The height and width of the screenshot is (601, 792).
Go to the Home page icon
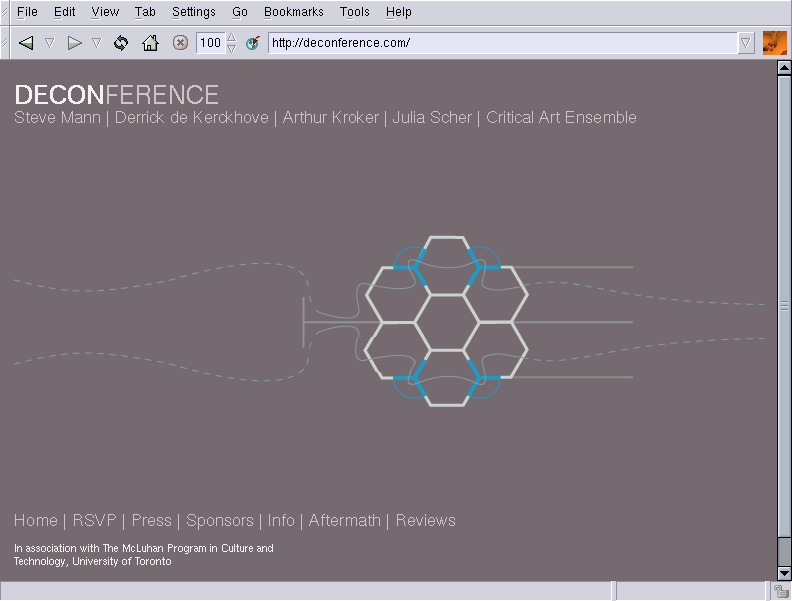tap(150, 43)
